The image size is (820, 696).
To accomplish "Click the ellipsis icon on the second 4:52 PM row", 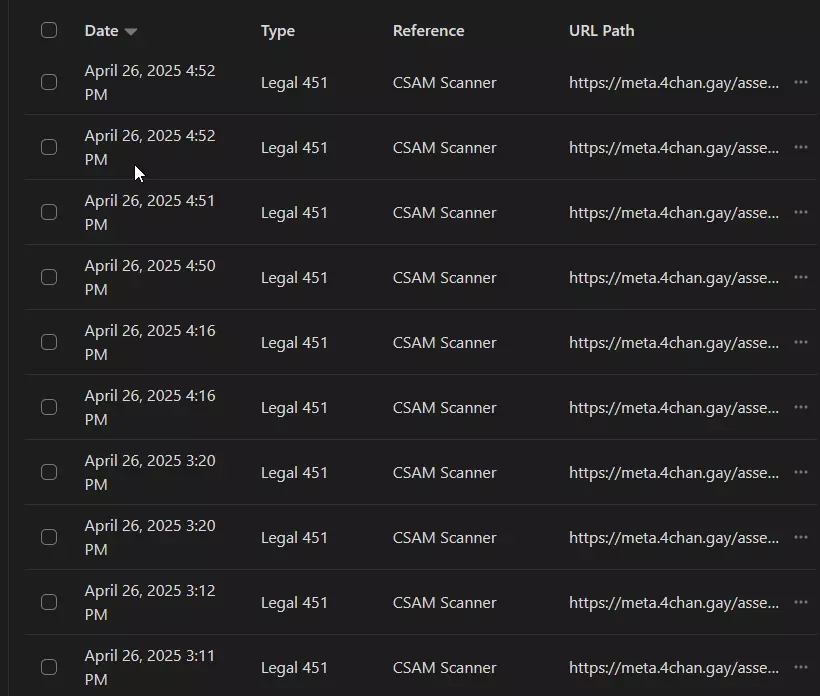I will (x=801, y=147).
